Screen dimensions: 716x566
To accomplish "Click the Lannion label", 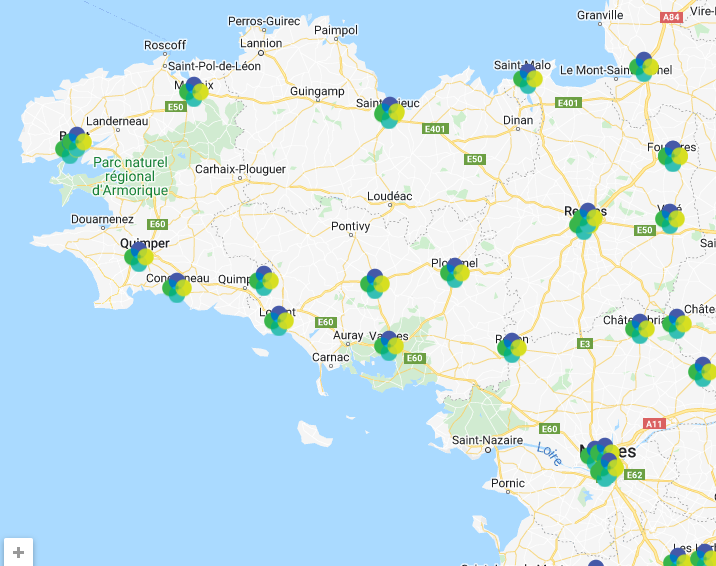I will (261, 43).
